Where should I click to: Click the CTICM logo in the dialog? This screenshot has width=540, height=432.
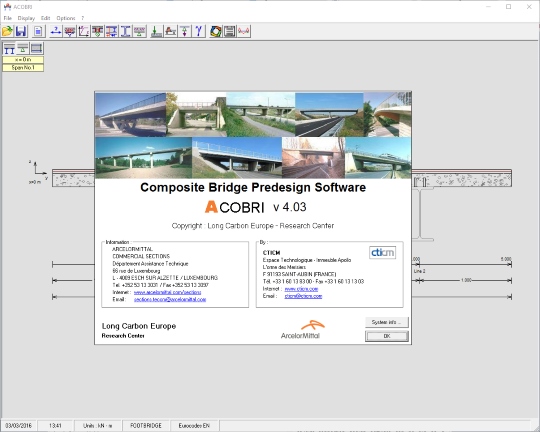click(x=382, y=253)
